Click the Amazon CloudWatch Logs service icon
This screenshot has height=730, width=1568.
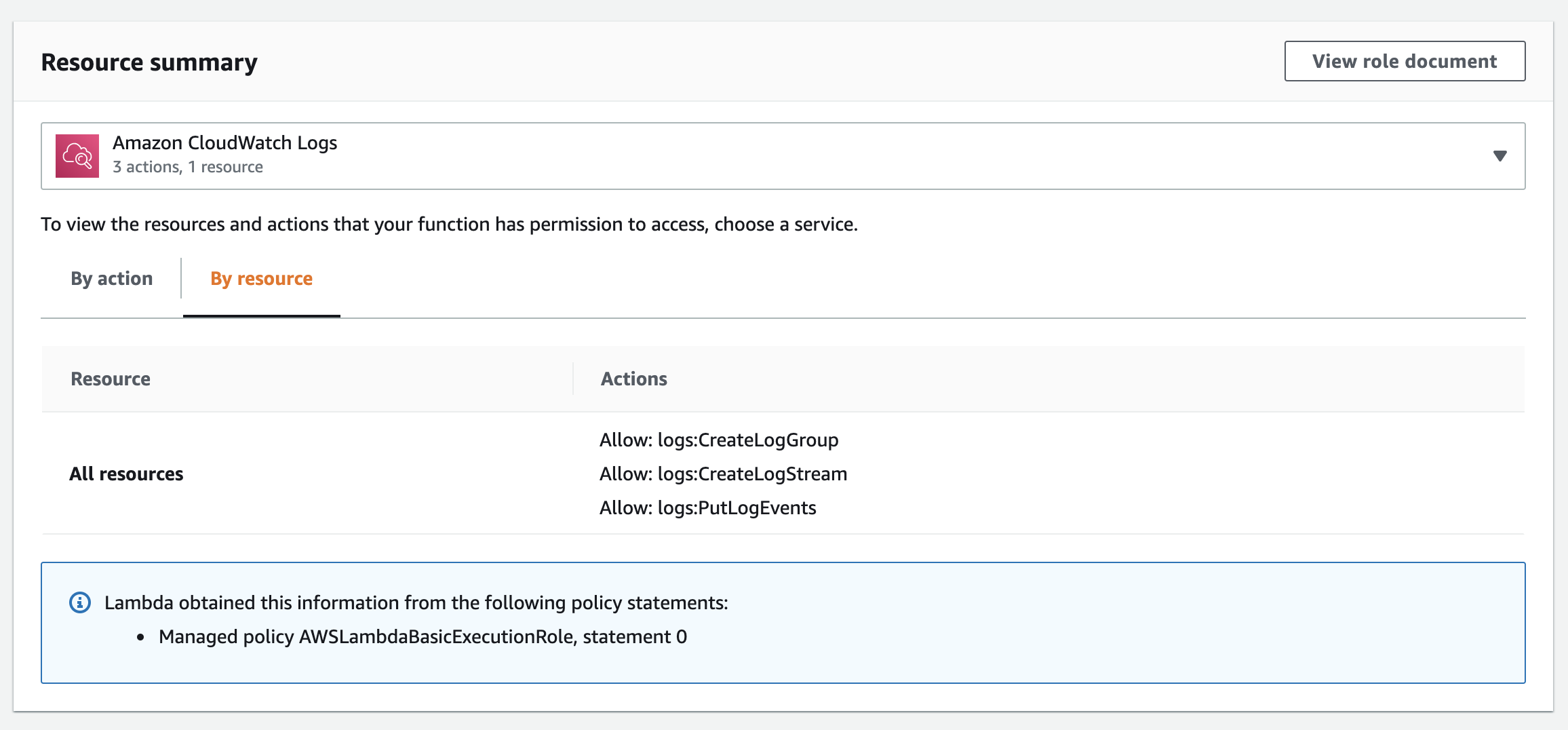click(x=77, y=156)
